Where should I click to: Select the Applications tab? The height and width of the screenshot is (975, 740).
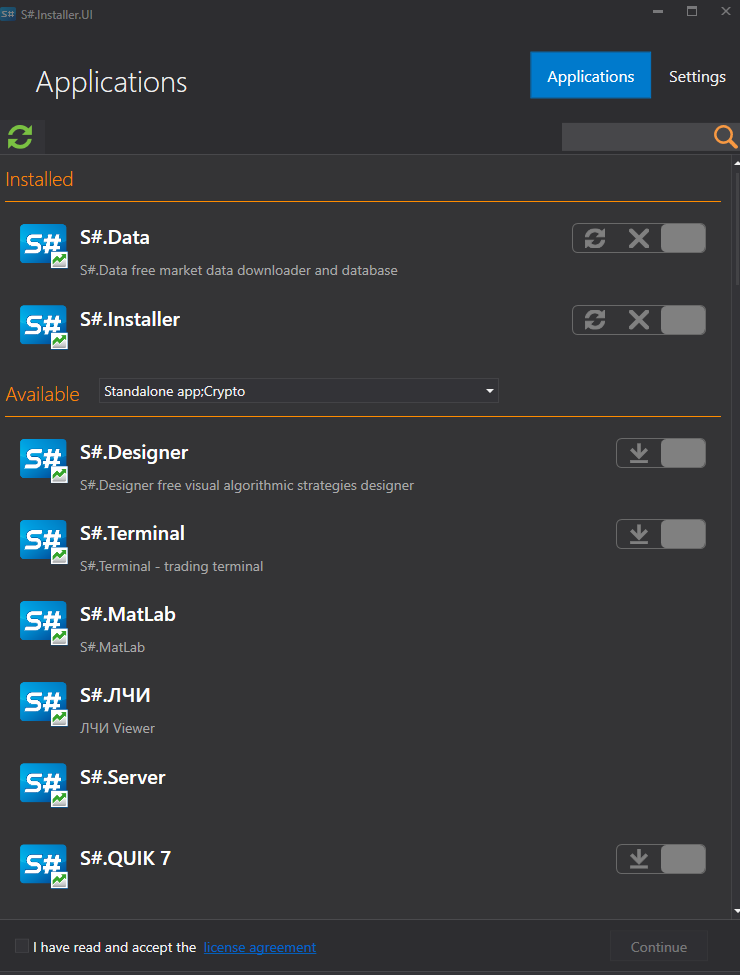tap(590, 76)
